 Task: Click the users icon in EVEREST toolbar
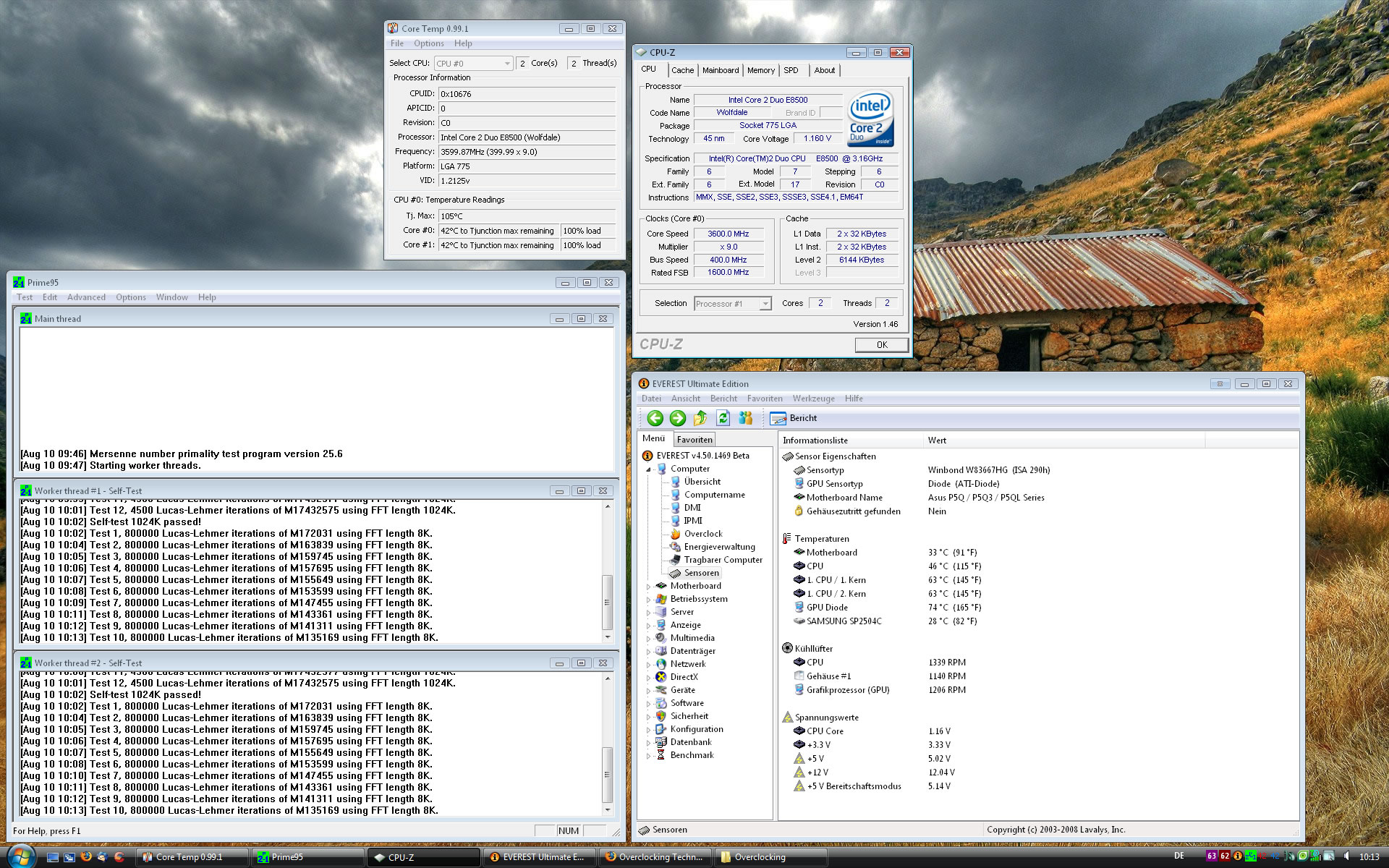(745, 418)
